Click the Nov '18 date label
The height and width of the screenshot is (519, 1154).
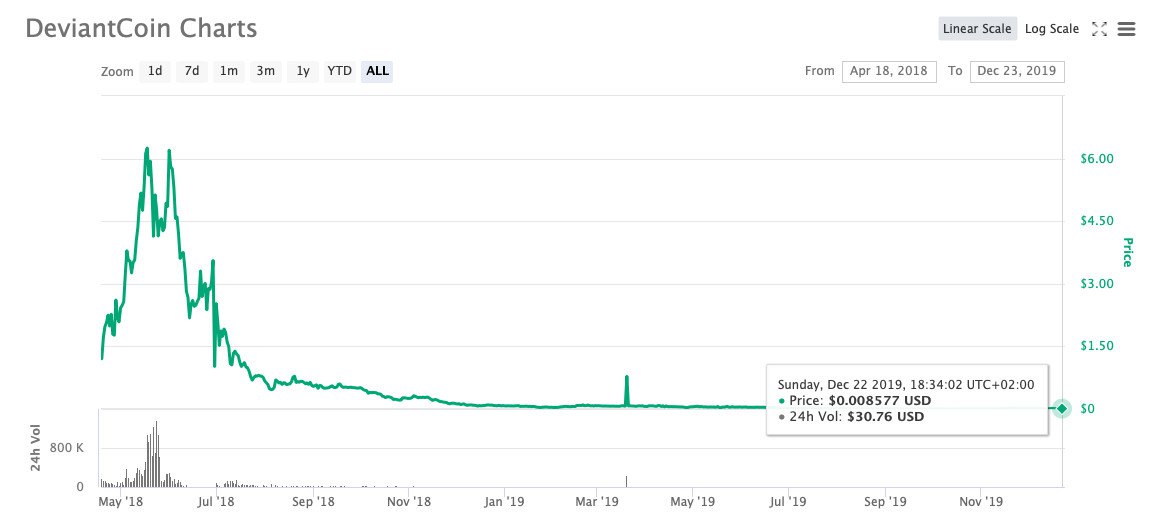(x=408, y=503)
